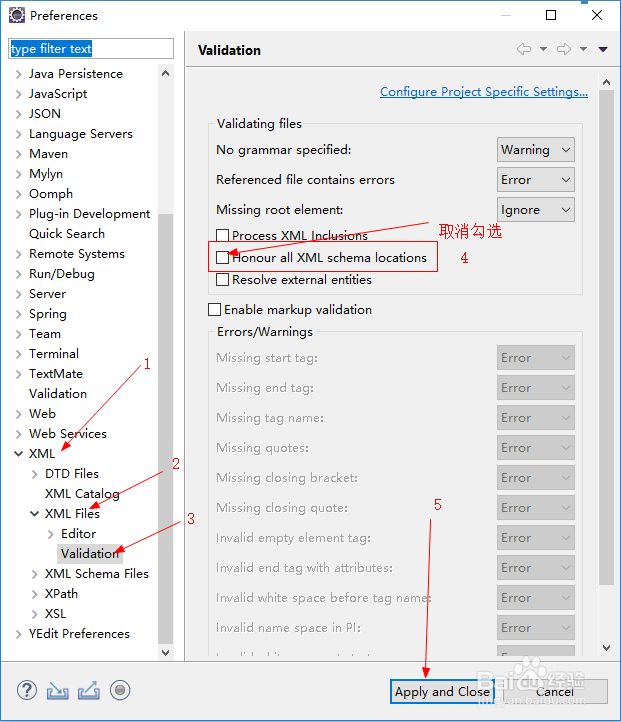Viewport: 621px width, 722px height.
Task: Click the export preferences icon
Action: tap(88, 690)
